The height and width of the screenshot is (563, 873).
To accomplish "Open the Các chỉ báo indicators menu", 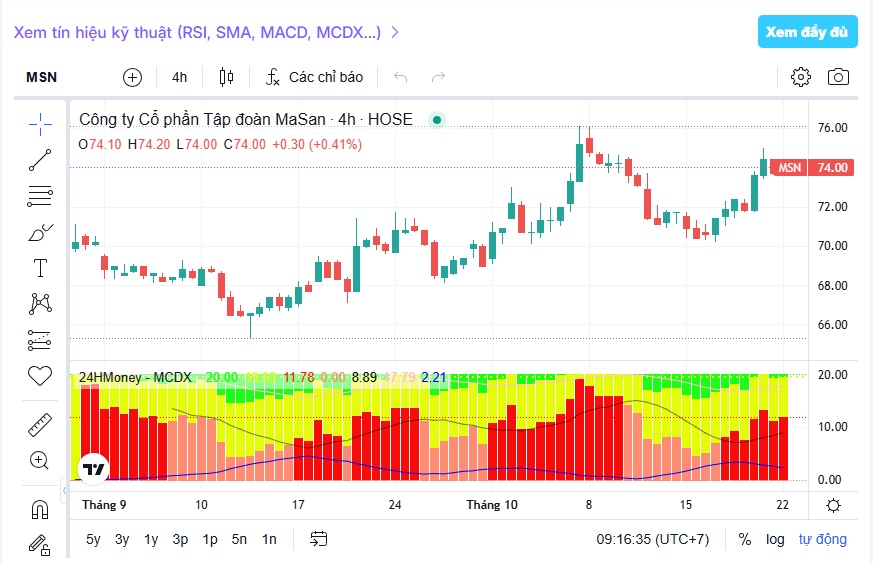I will pyautogui.click(x=315, y=77).
